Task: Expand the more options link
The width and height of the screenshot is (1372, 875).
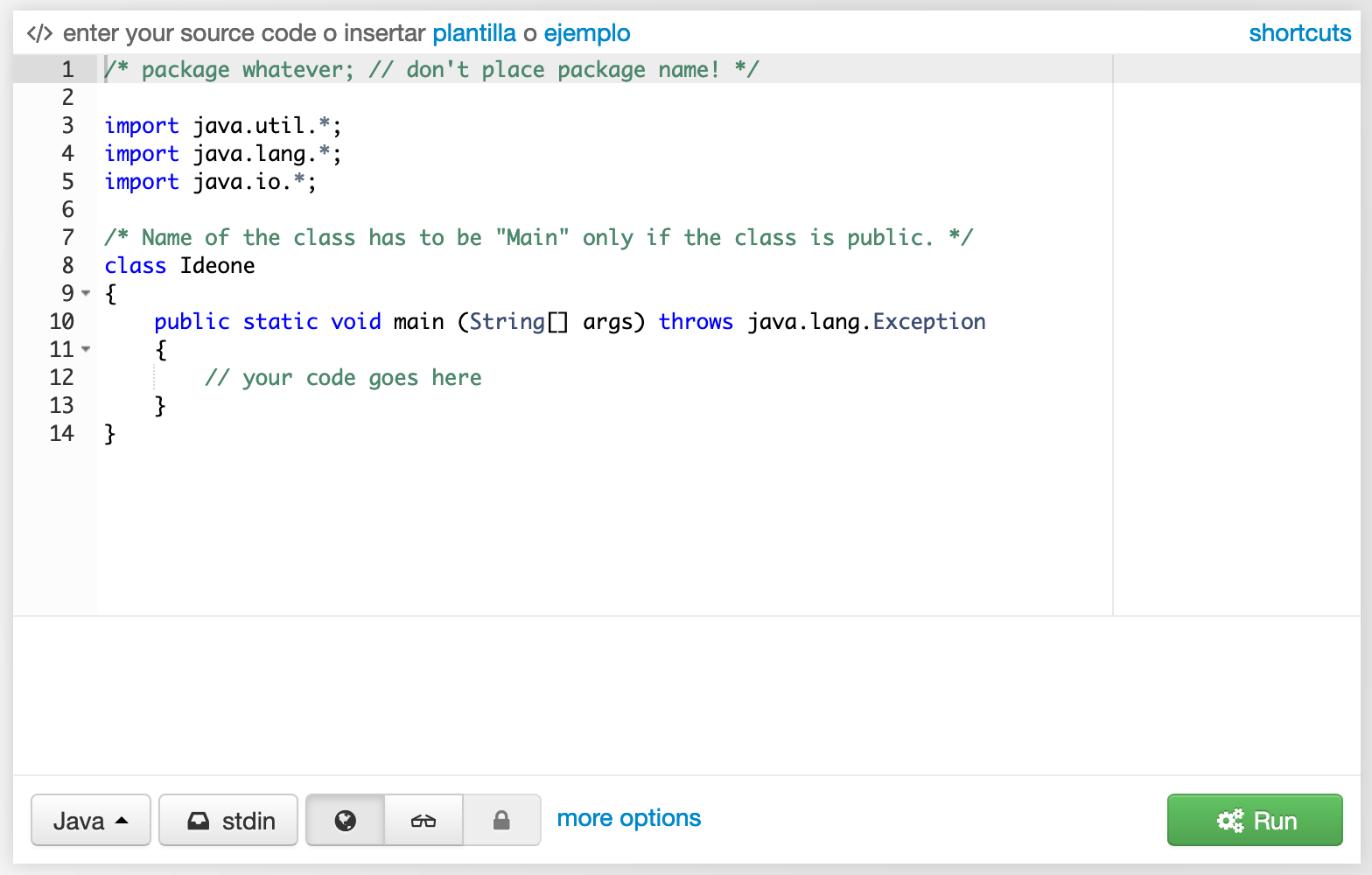Action: click(628, 818)
